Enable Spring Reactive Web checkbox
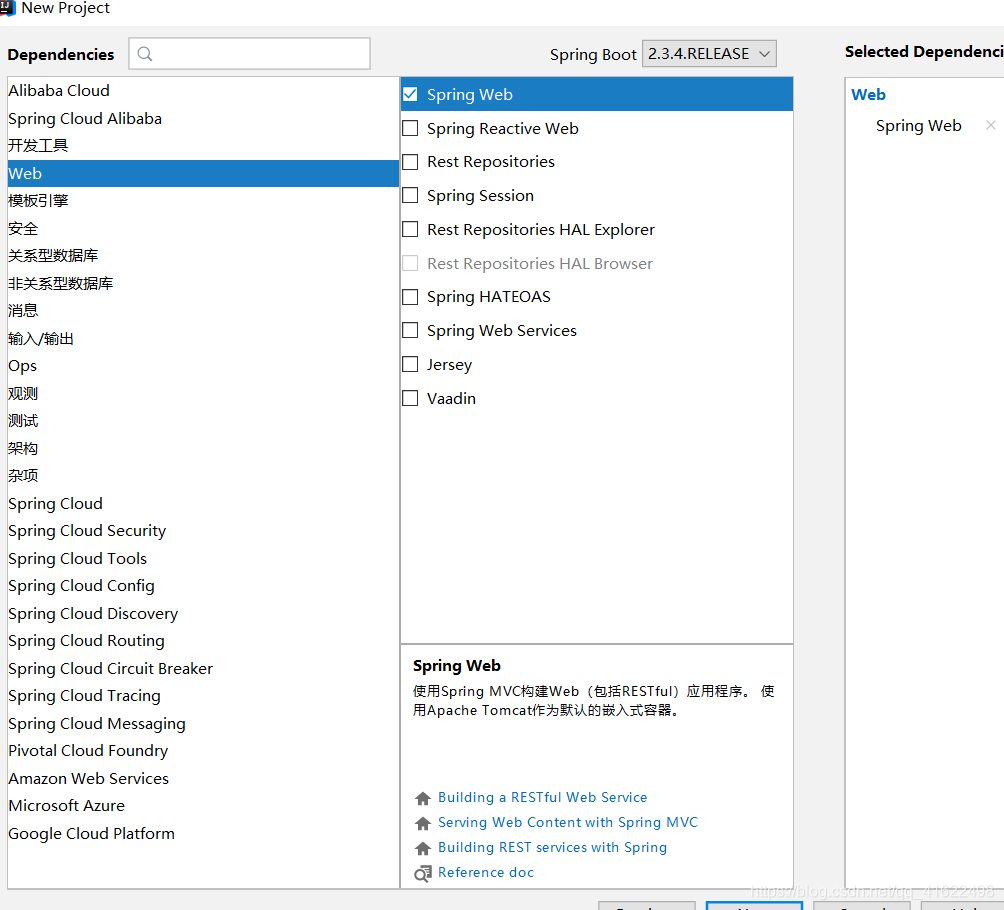 point(410,128)
